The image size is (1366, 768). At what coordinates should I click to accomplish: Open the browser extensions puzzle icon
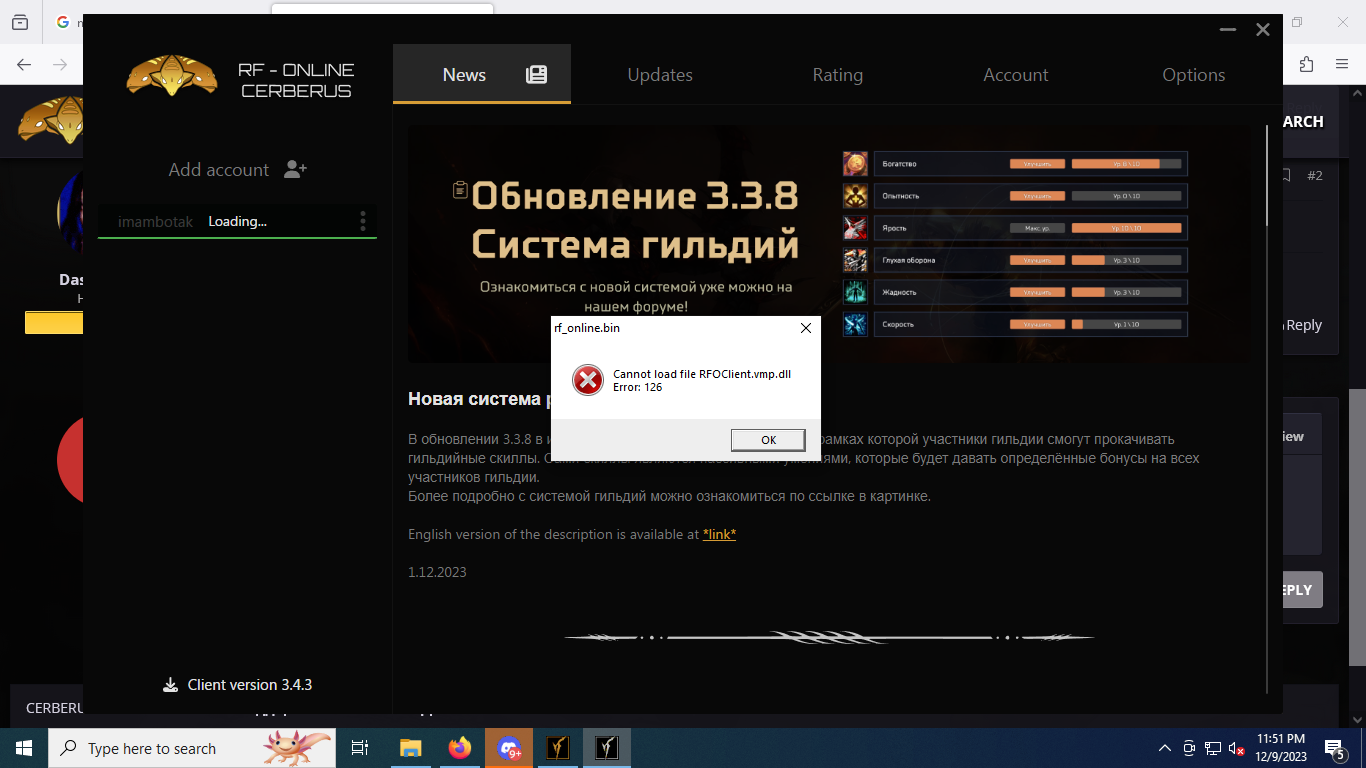pos(1306,64)
